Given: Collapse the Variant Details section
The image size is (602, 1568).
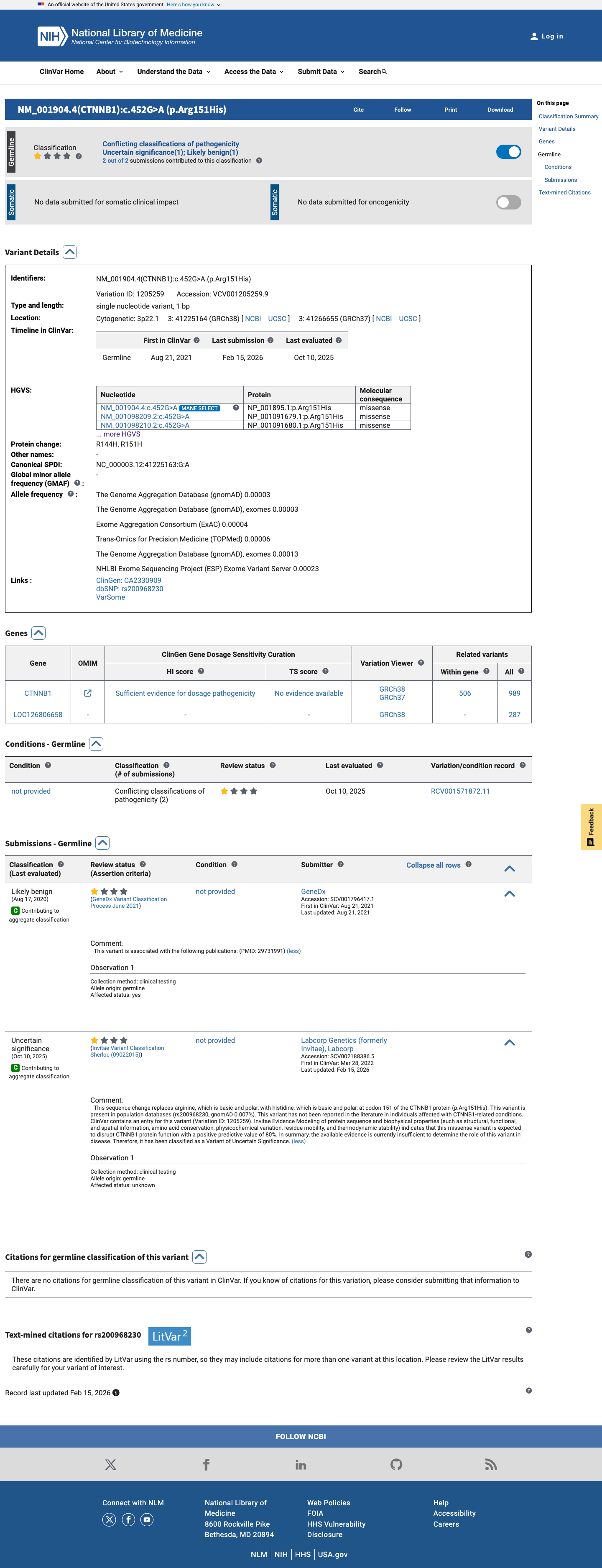Looking at the screenshot, I should (70, 252).
